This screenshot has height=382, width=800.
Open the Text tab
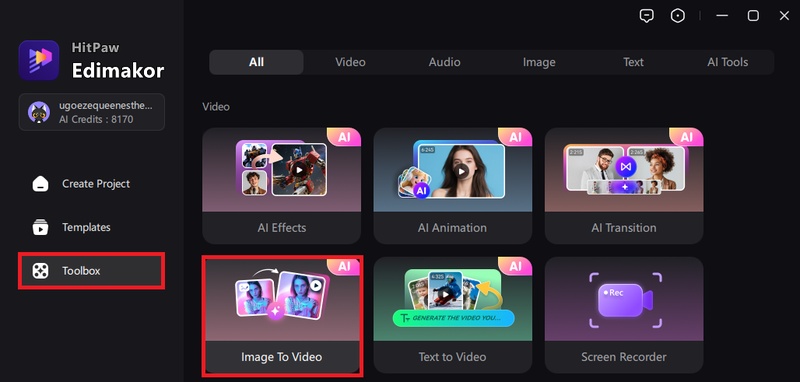633,62
